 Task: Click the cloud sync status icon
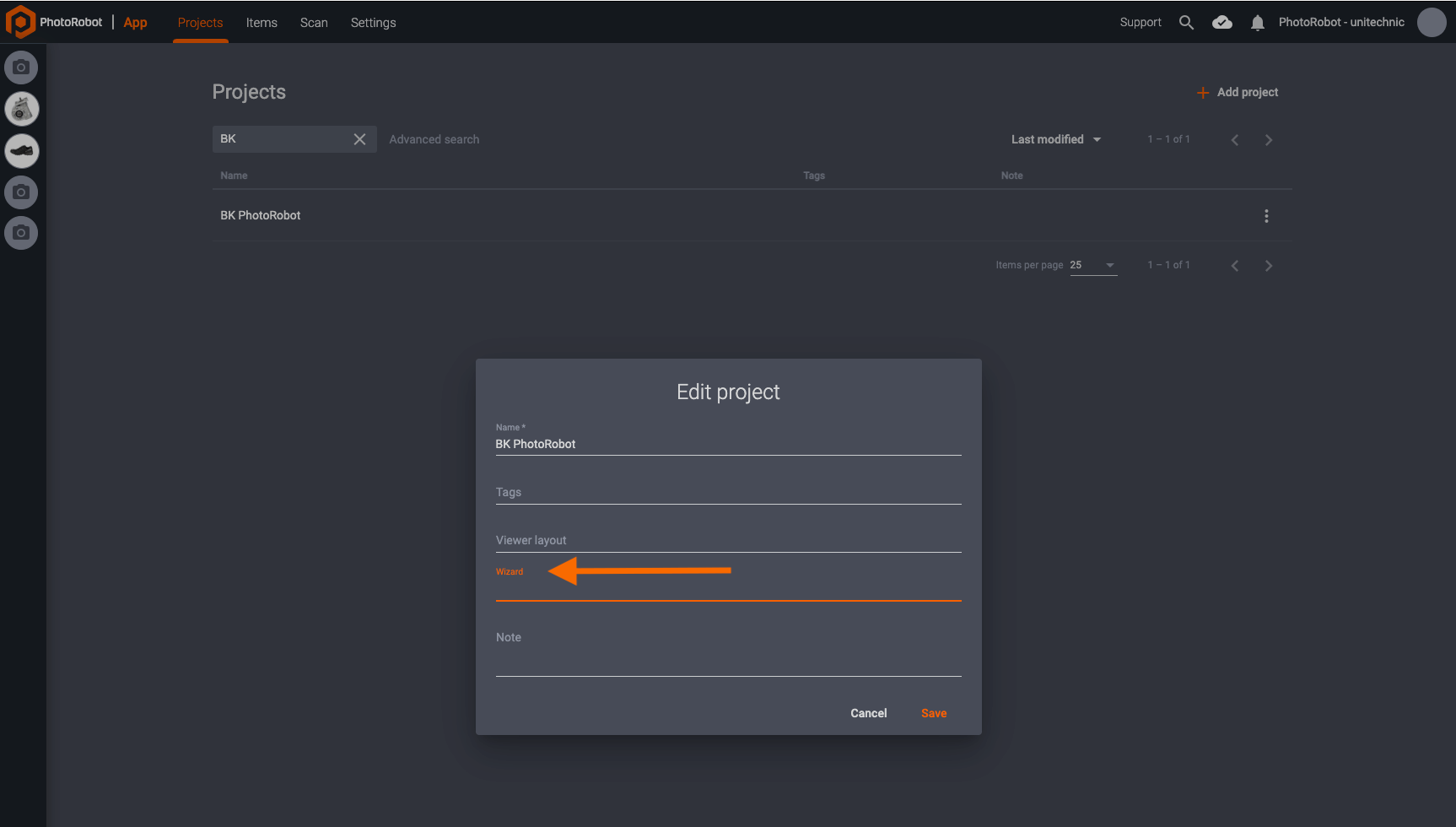(1221, 22)
